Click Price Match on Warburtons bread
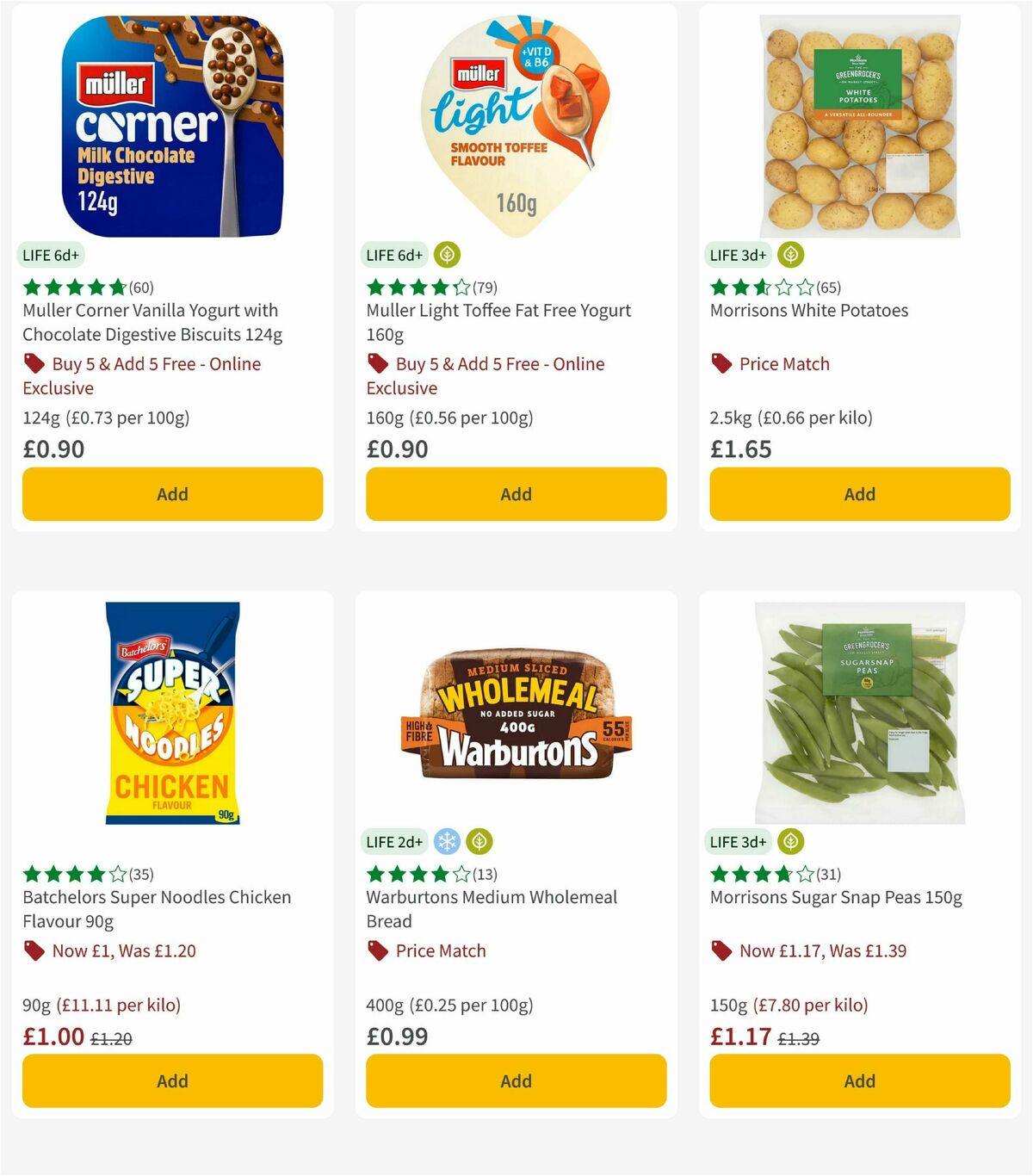This screenshot has height=1176, width=1033. (440, 950)
